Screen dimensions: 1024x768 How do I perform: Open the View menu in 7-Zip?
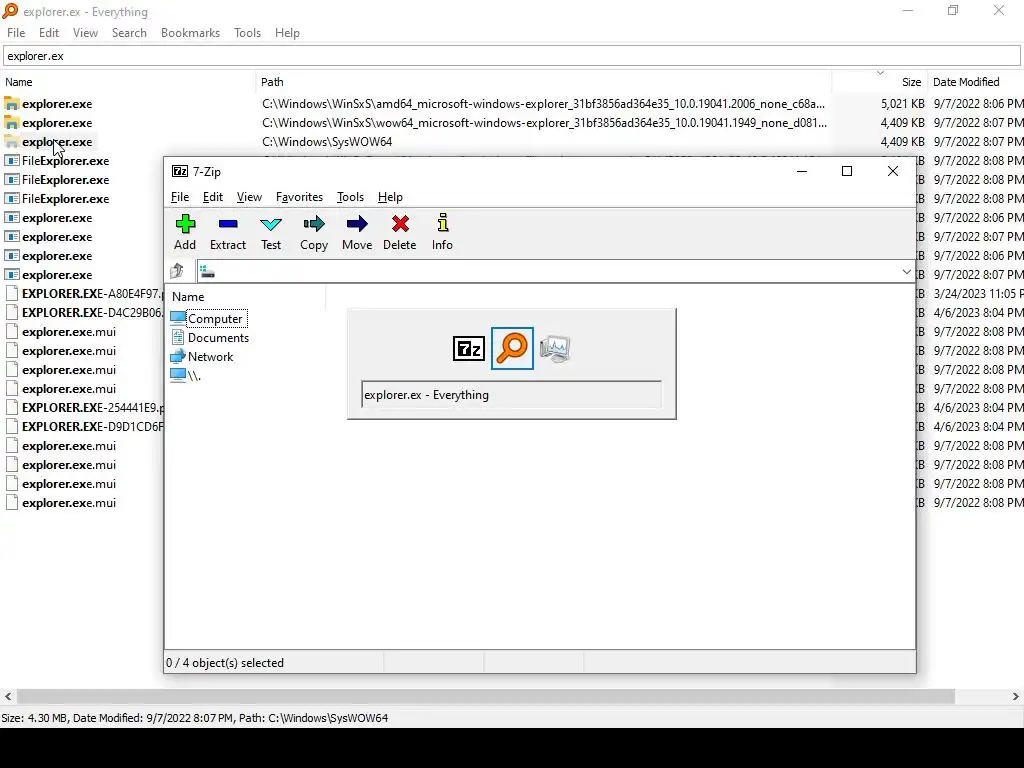coord(249,197)
